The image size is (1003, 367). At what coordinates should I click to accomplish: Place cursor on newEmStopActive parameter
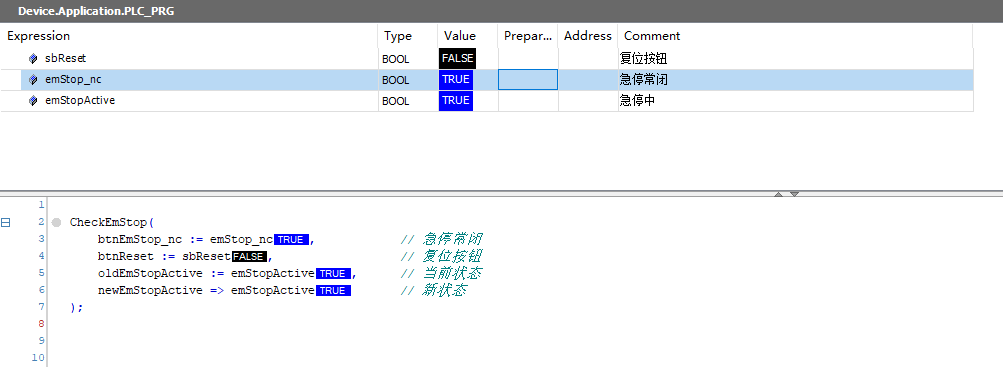click(150, 291)
